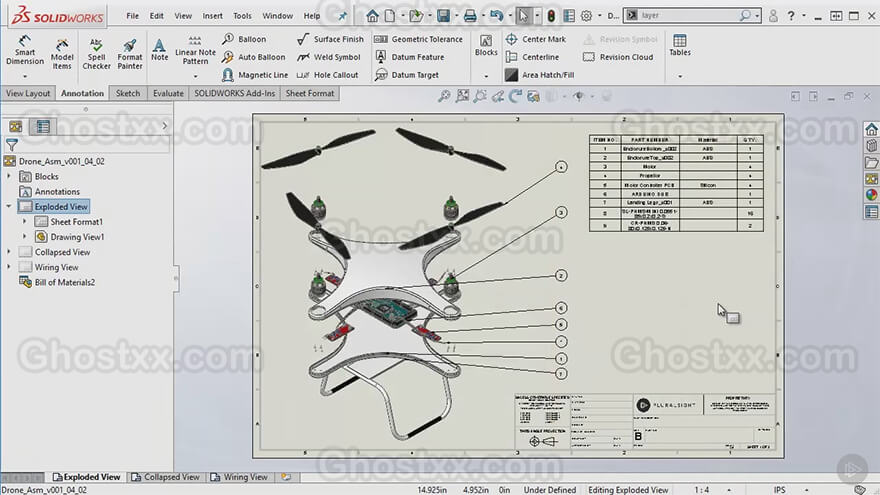The height and width of the screenshot is (495, 880).
Task: Open the Tools menu
Action: click(x=242, y=16)
